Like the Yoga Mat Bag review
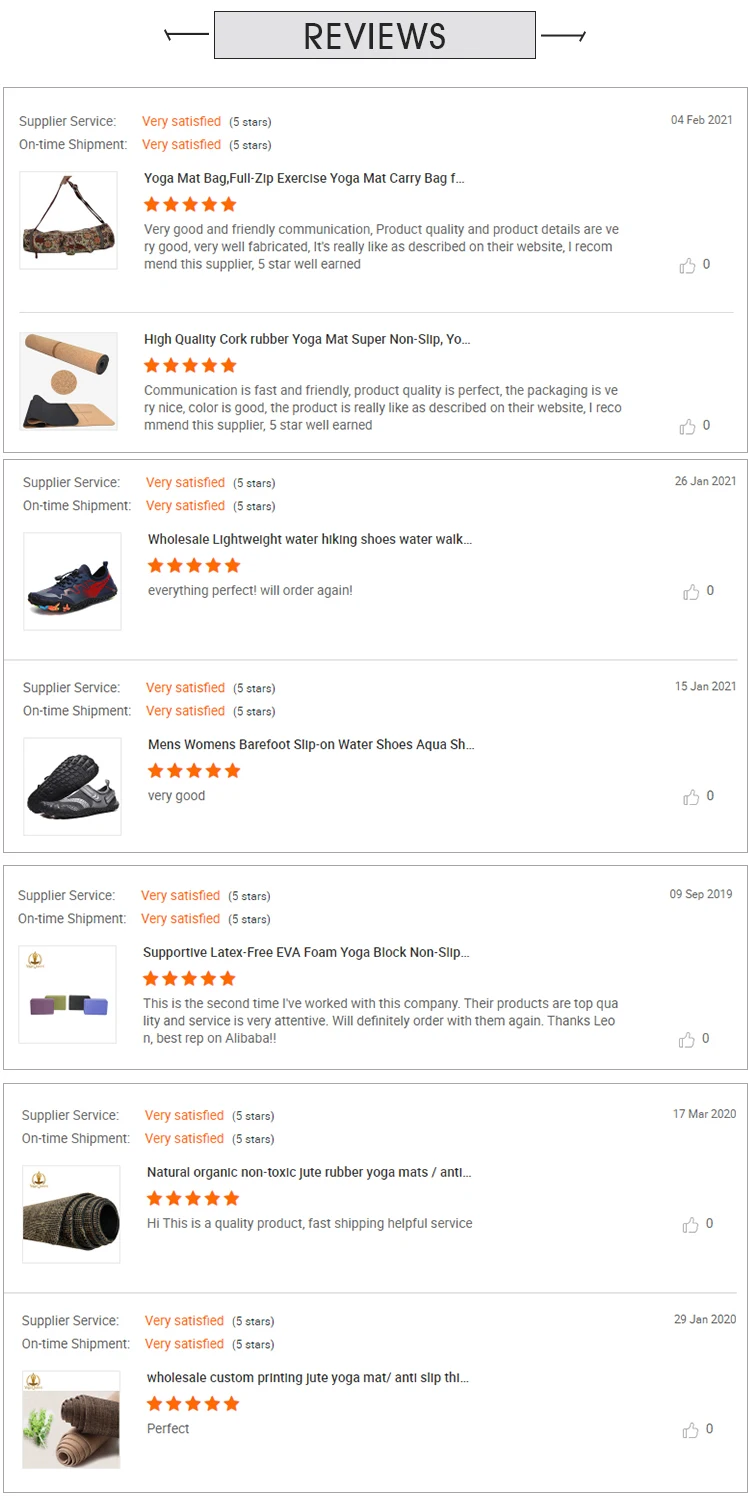 pos(688,266)
